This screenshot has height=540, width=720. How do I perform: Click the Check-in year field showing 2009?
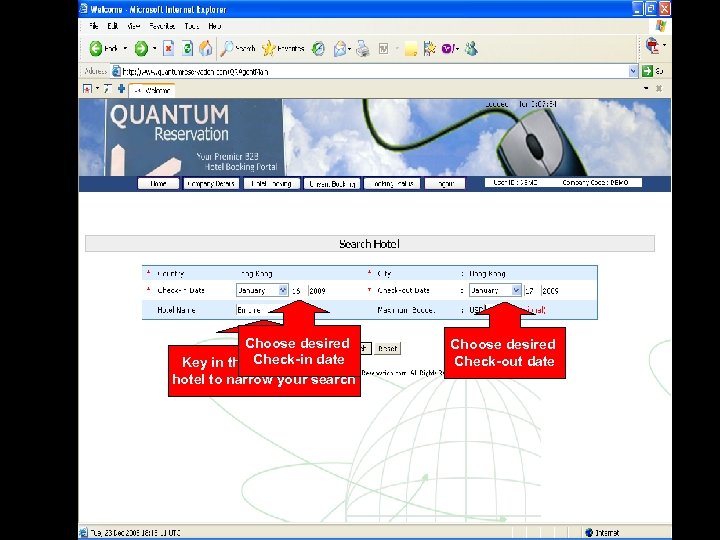pos(317,291)
